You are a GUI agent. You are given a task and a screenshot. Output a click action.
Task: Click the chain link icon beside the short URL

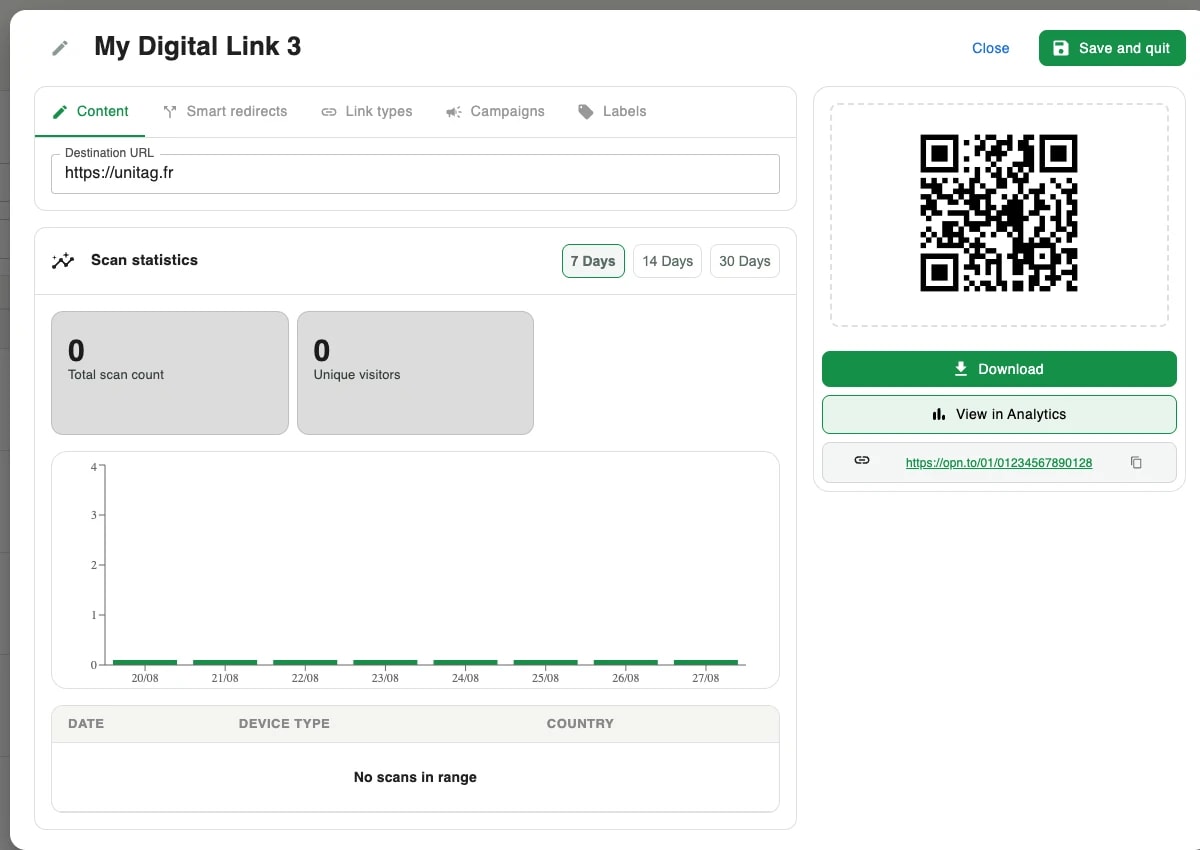pos(862,461)
